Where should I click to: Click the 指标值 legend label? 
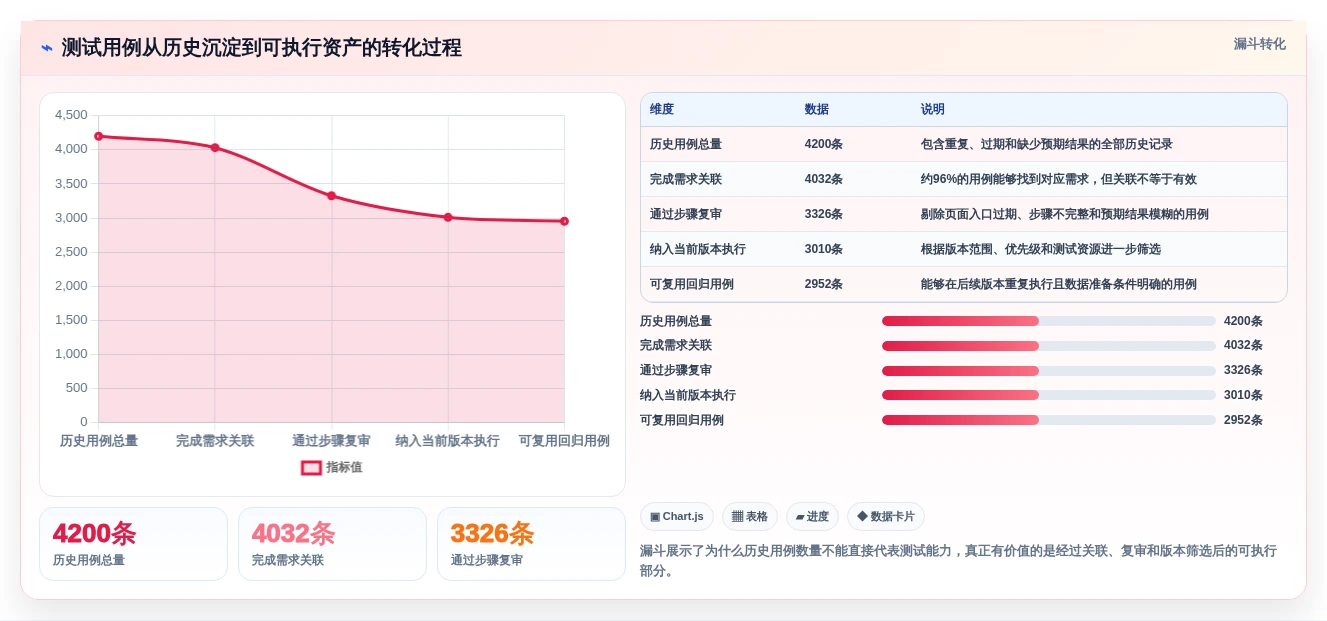tap(344, 467)
